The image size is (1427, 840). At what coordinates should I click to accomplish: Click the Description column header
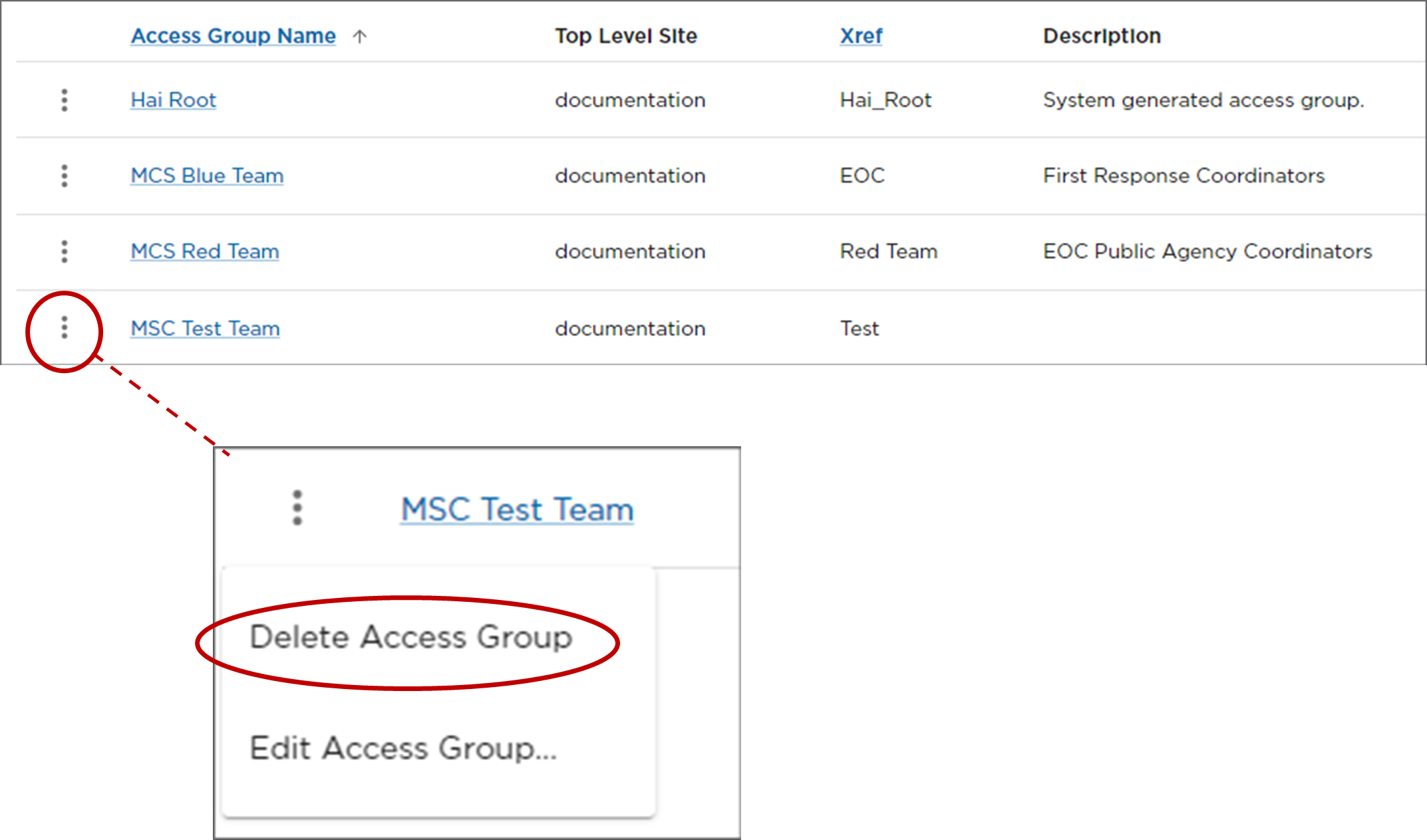pyautogui.click(x=1102, y=35)
